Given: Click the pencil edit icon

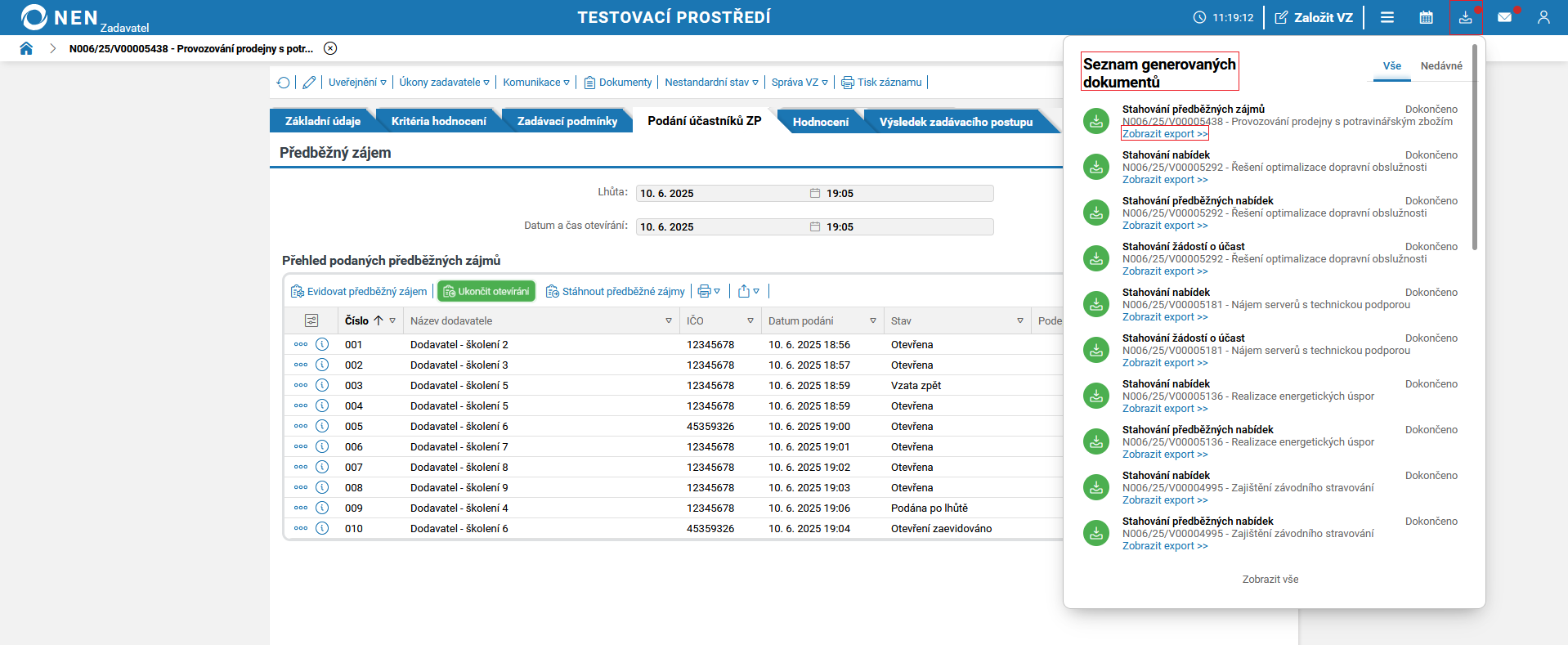Looking at the screenshot, I should [x=309, y=83].
